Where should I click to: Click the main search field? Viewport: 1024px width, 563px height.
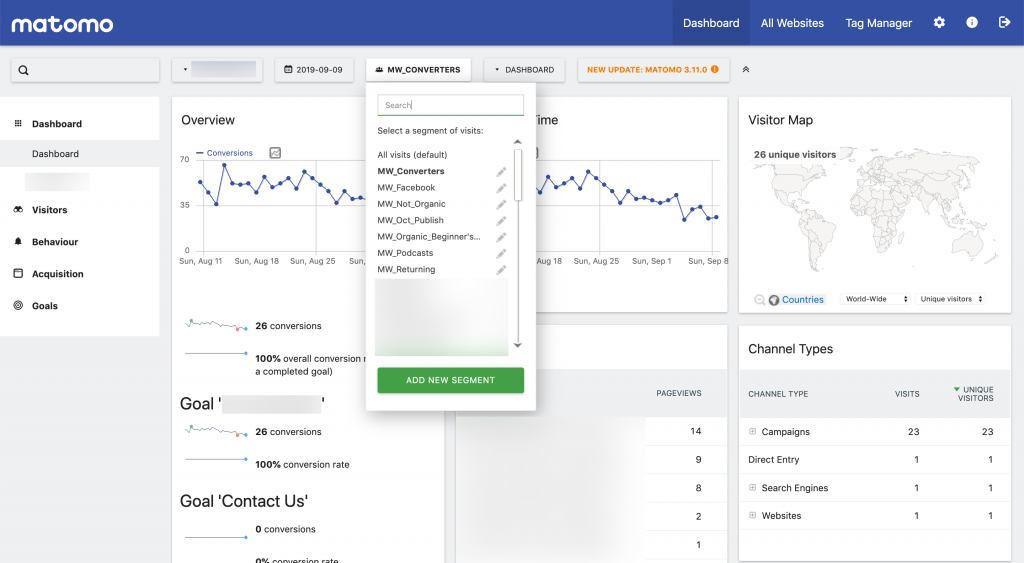(85, 71)
